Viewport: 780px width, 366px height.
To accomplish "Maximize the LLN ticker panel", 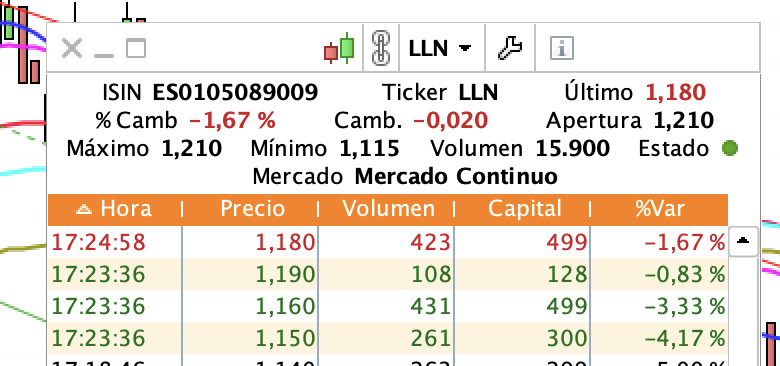I will 136,48.
